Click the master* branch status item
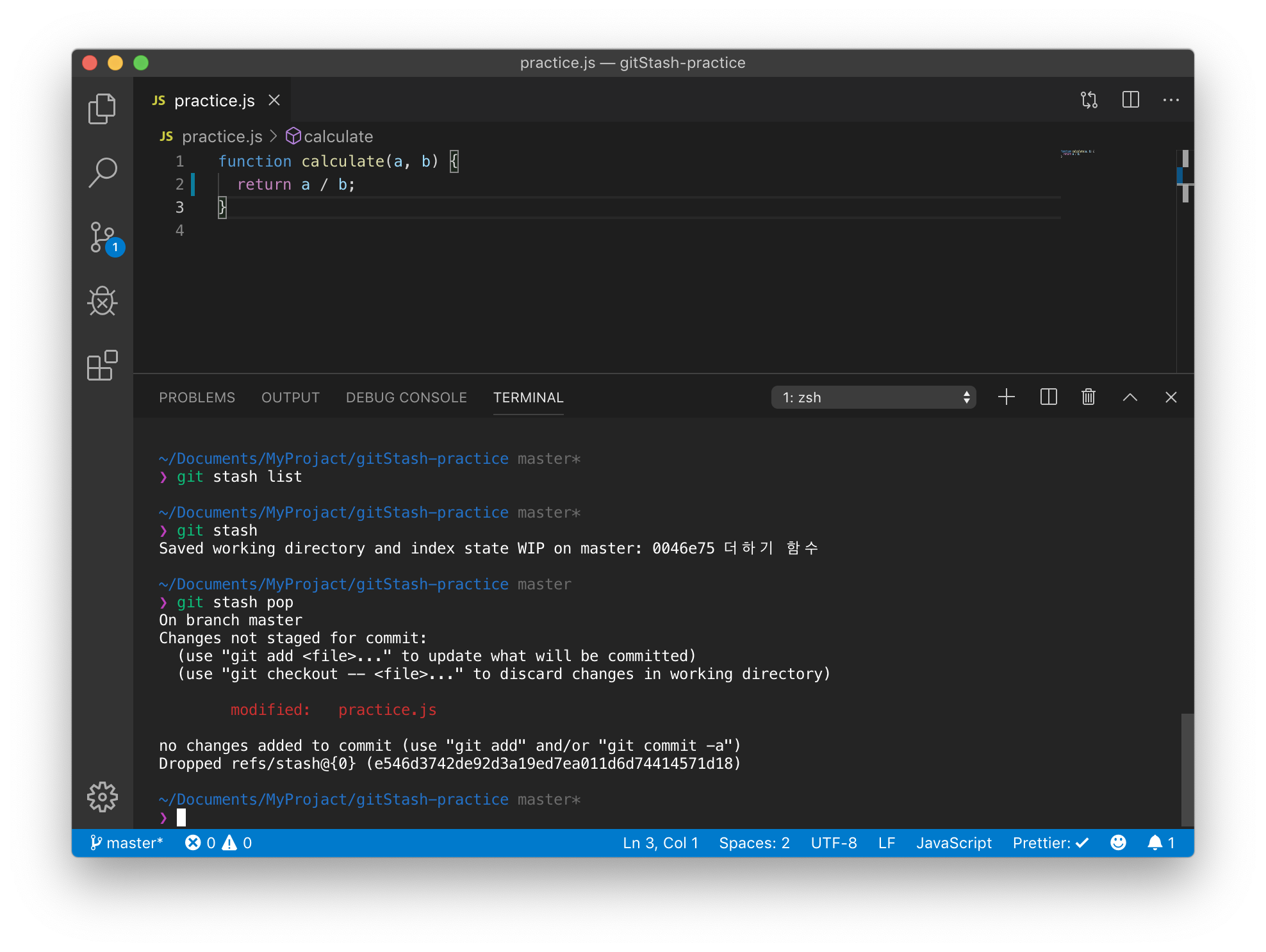 (x=127, y=843)
